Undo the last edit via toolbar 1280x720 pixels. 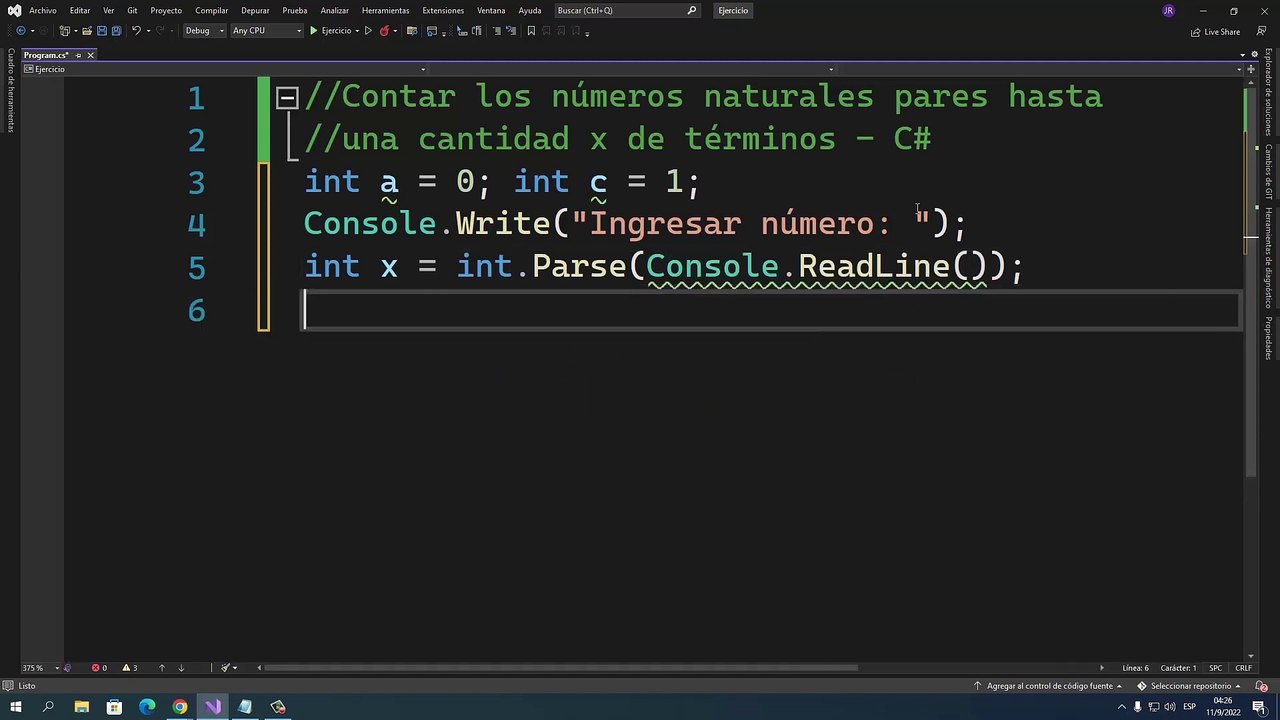[x=135, y=31]
